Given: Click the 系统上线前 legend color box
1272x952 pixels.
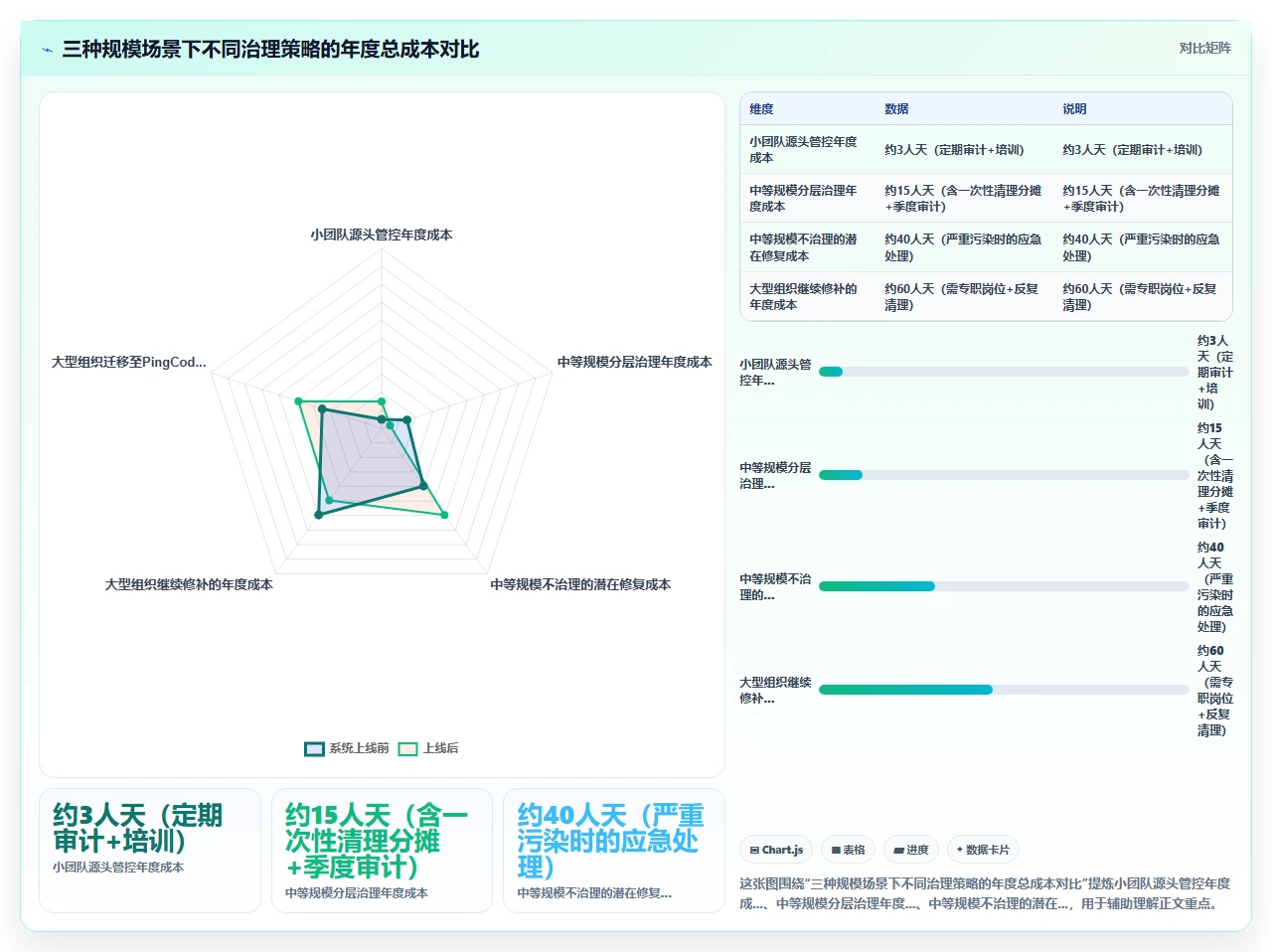Looking at the screenshot, I should coord(314,748).
